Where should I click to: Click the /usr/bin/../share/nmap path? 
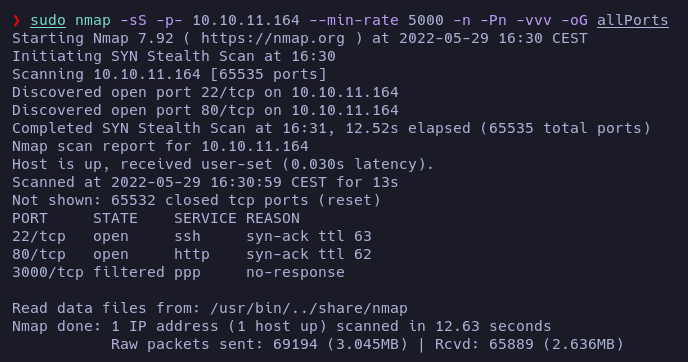(x=308, y=308)
